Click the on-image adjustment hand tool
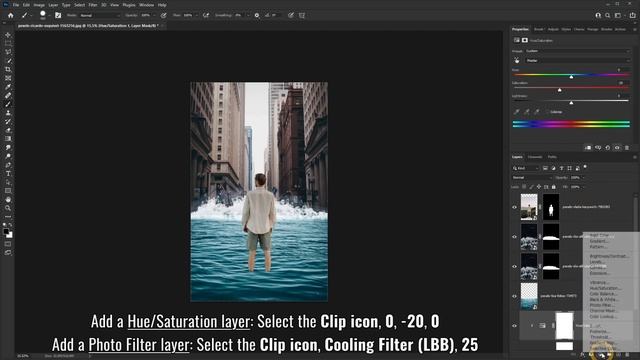This screenshot has height=360, width=640. pos(517,60)
